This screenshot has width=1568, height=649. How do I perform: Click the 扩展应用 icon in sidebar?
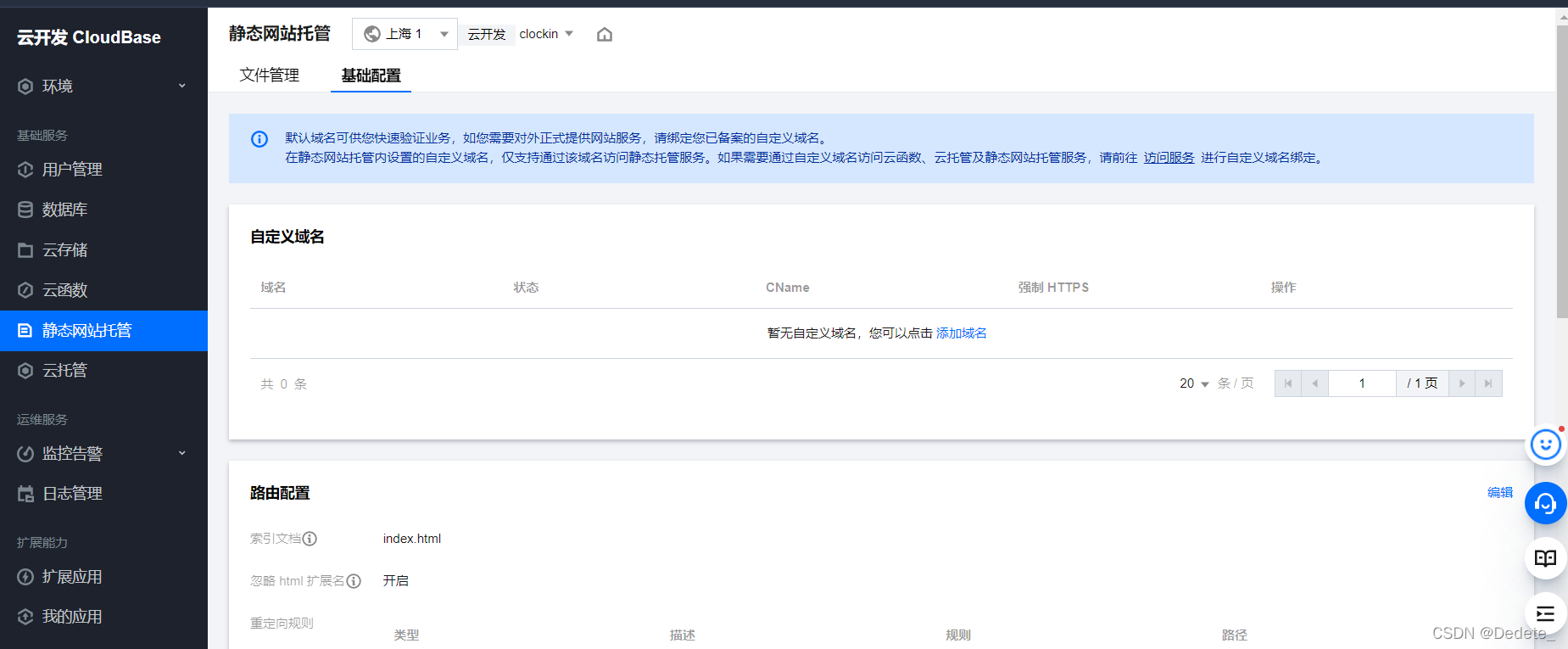[25, 577]
